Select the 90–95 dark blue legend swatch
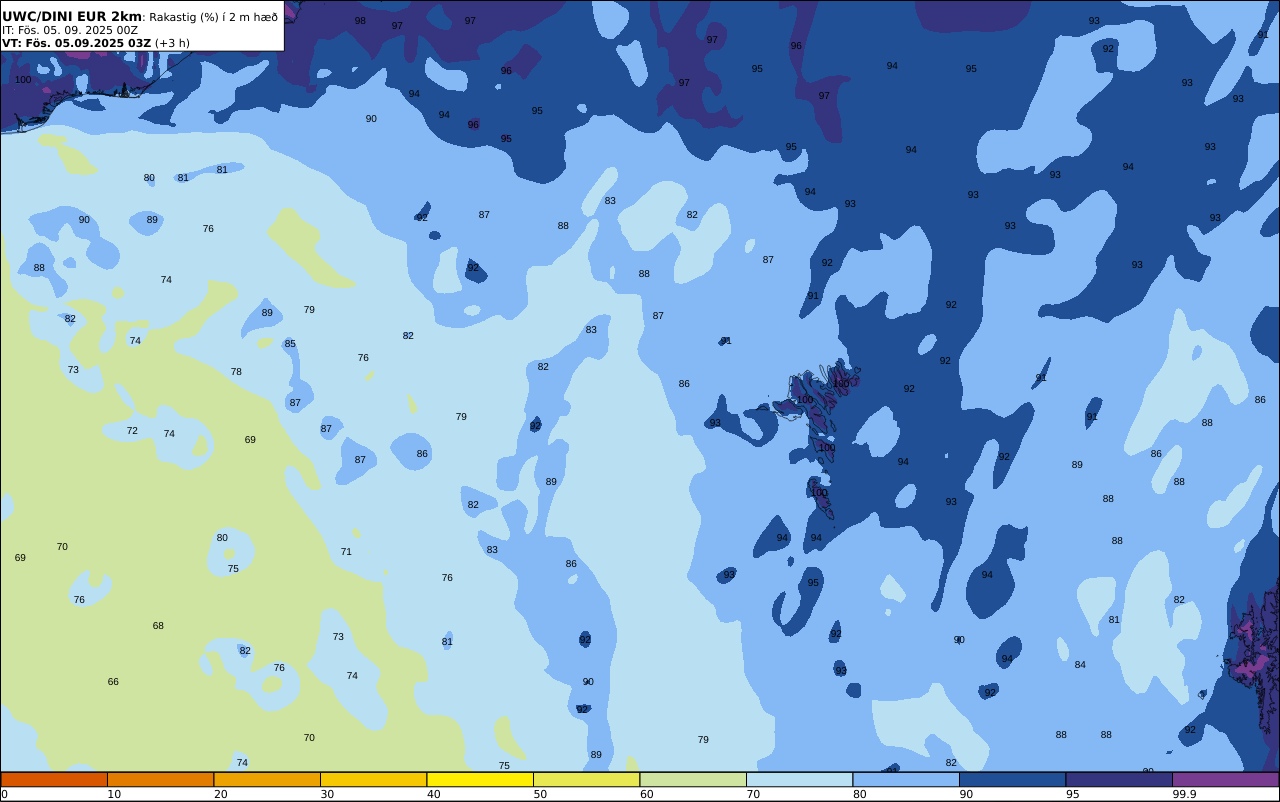Screen dimensions: 1280x802 pyautogui.click(x=1012, y=780)
